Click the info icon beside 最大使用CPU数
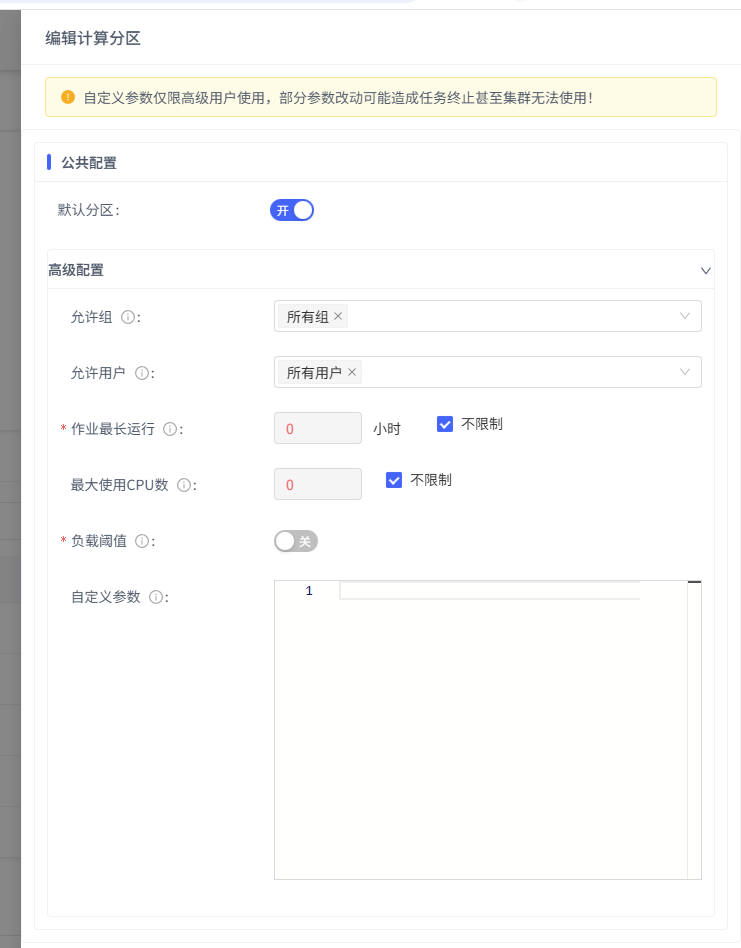The height and width of the screenshot is (948, 741). tap(184, 485)
